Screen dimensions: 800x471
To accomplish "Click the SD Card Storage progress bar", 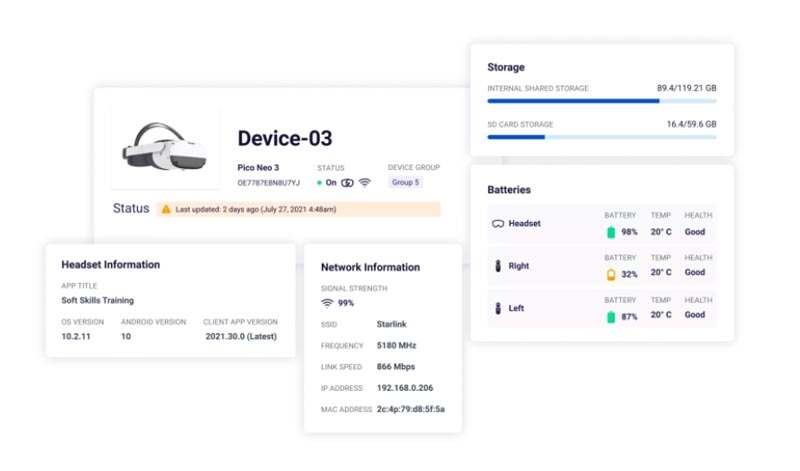I will point(601,137).
